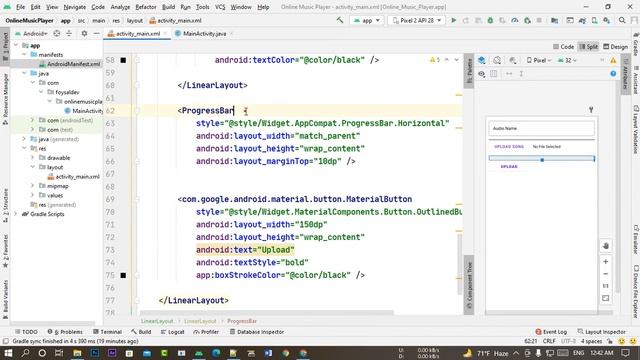Expand the com (androidTest) package
The width and height of the screenshot is (640, 360).
pos(33,120)
